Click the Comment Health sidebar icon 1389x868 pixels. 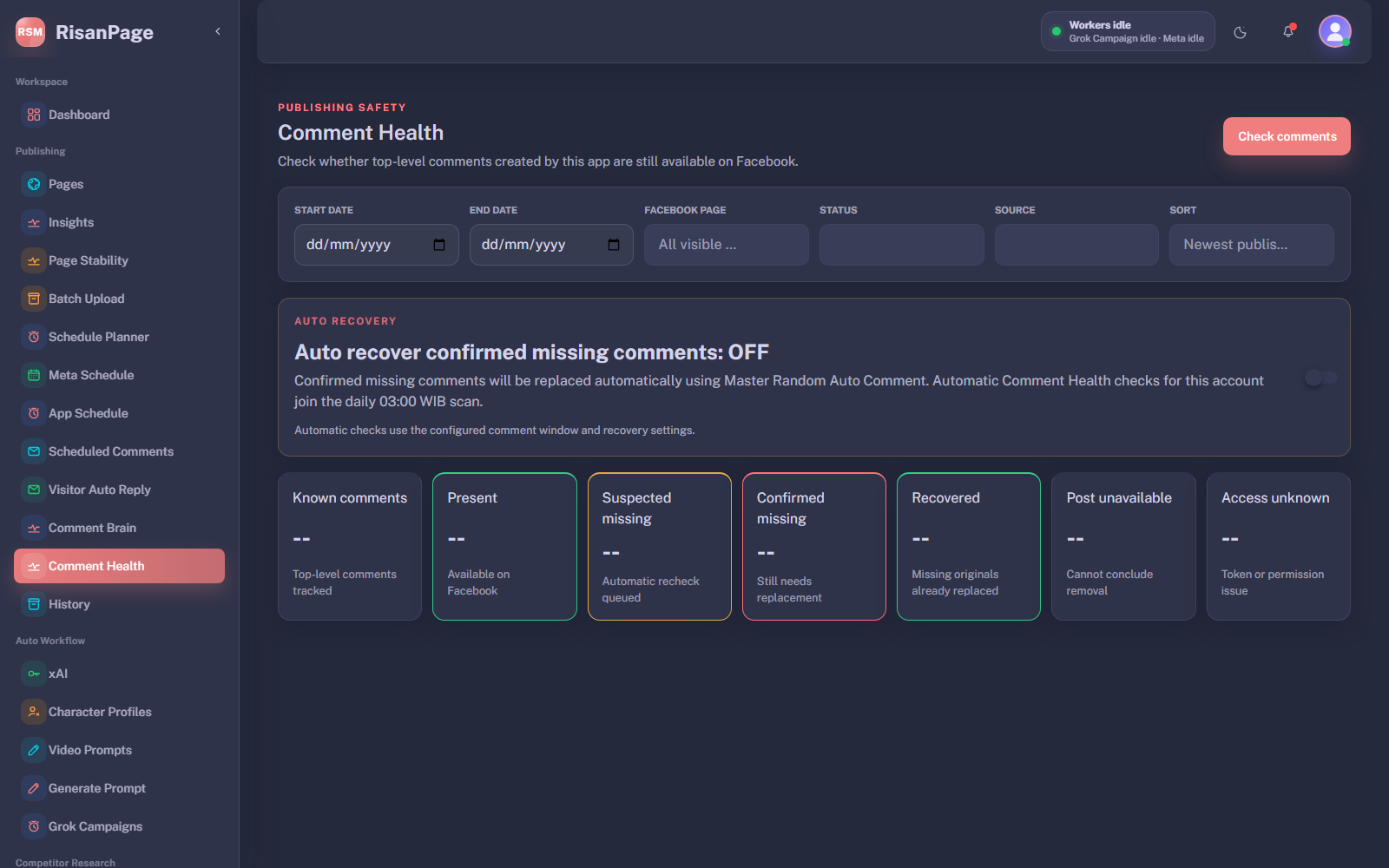pos(34,566)
